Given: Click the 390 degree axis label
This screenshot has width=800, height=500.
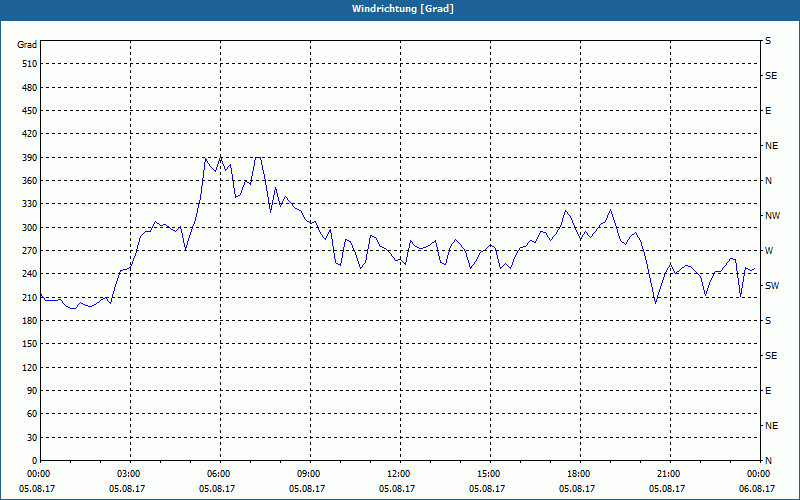Looking at the screenshot, I should (30, 158).
